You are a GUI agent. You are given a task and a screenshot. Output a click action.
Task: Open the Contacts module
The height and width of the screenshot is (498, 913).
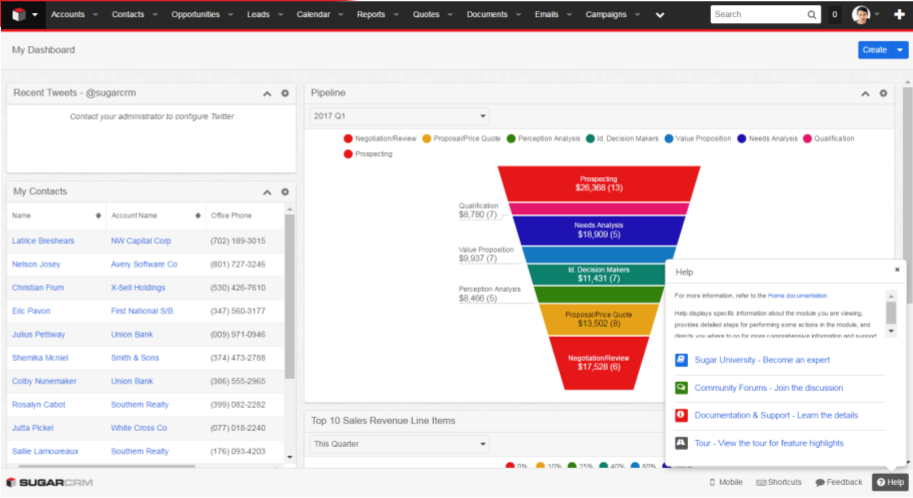pyautogui.click(x=128, y=15)
